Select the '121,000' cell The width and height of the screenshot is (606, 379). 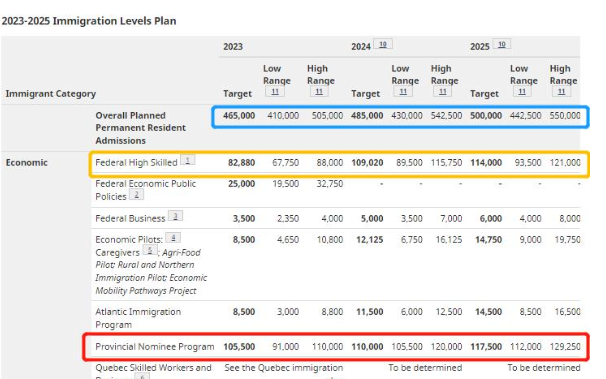(565, 163)
